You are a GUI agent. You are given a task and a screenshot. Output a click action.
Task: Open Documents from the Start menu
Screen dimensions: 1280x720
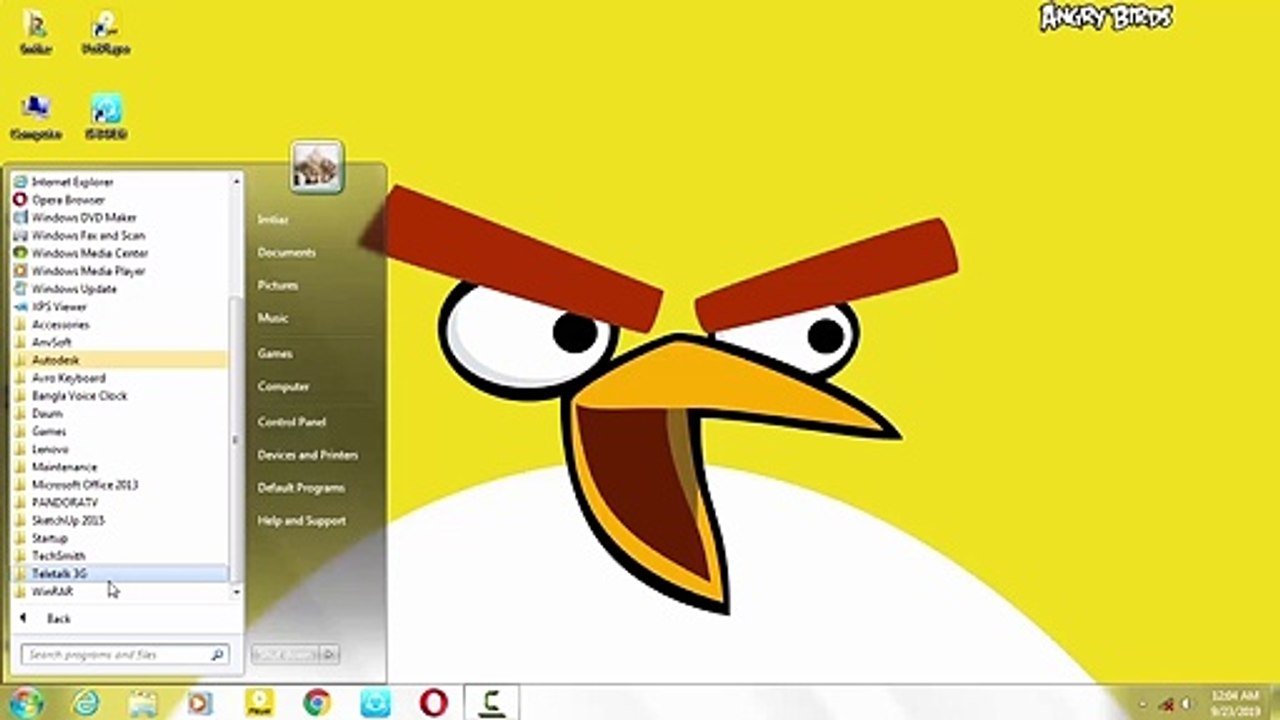(x=287, y=253)
